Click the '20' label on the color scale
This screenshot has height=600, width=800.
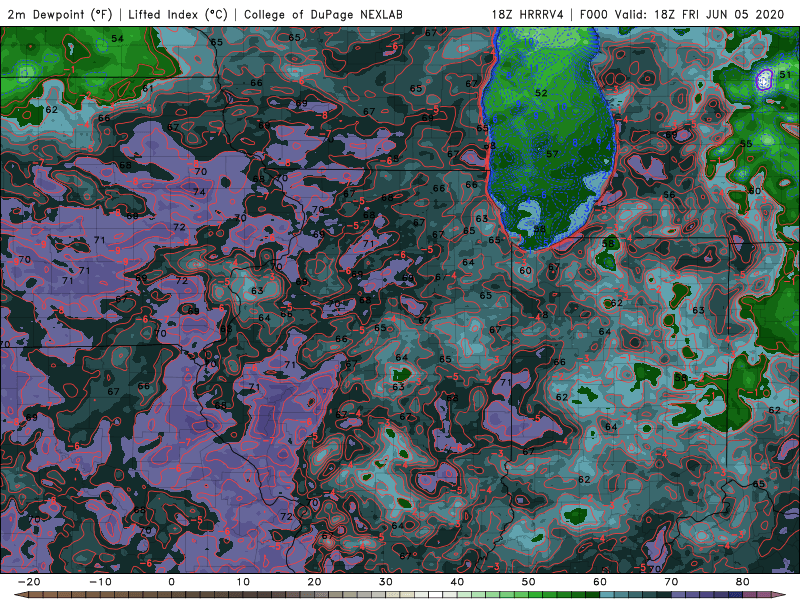[x=314, y=582]
